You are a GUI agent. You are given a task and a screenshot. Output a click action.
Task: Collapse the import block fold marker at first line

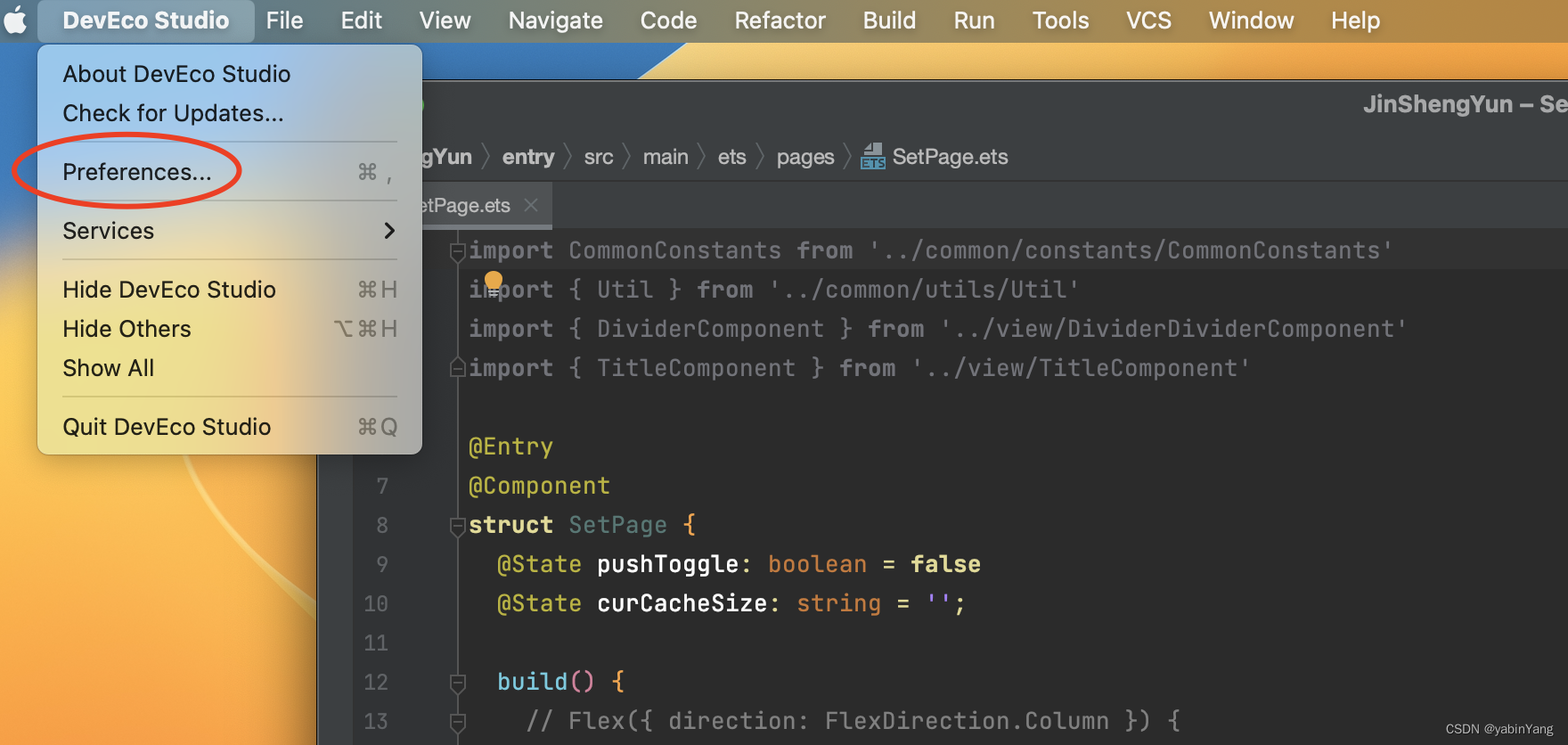pyautogui.click(x=458, y=252)
